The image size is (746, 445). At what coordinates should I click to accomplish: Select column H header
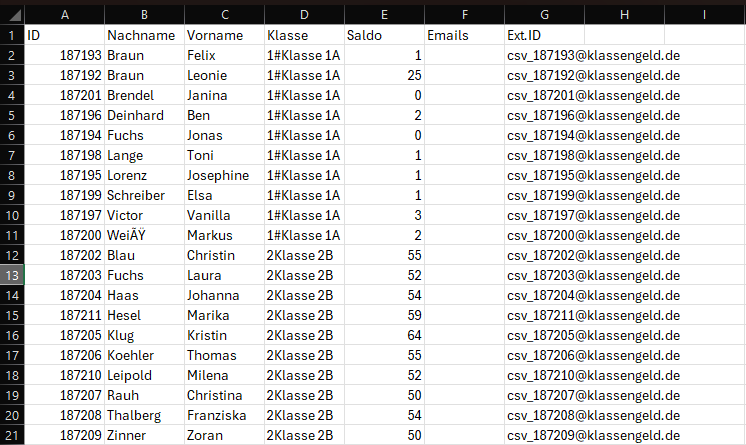[624, 15]
